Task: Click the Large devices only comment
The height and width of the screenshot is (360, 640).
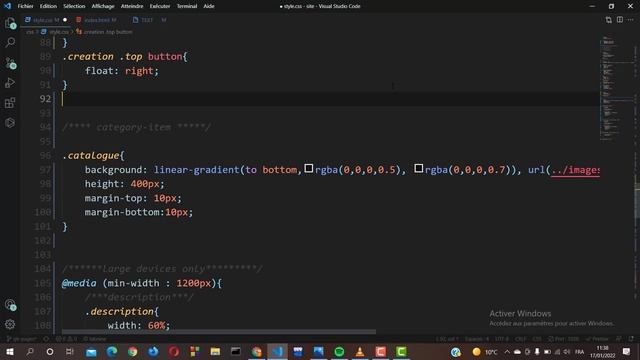Action: (162, 269)
